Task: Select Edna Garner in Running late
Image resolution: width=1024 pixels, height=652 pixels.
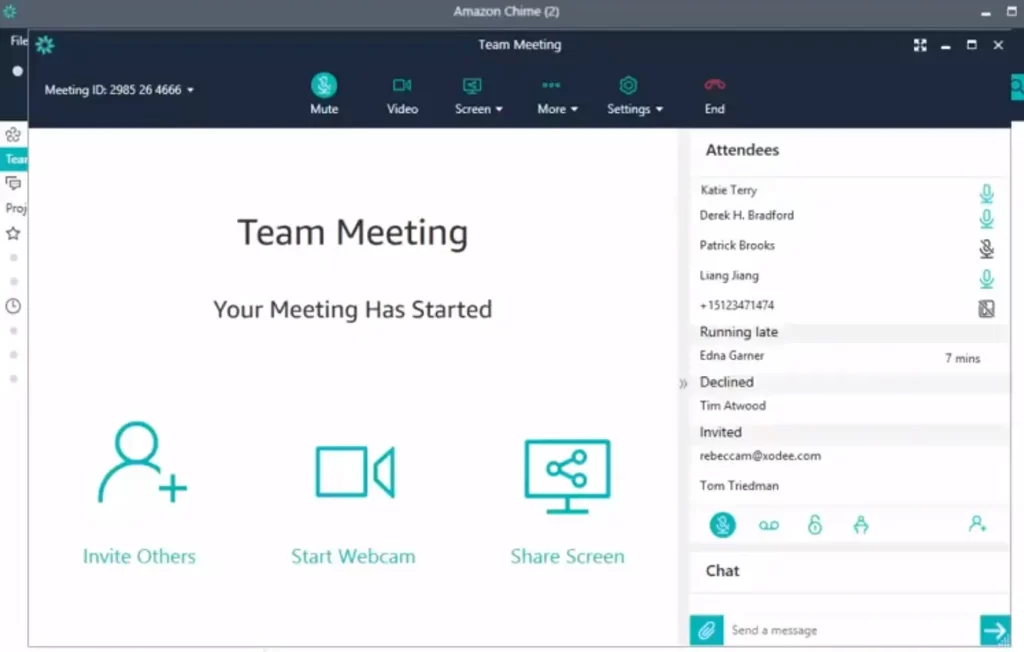Action: (x=731, y=356)
